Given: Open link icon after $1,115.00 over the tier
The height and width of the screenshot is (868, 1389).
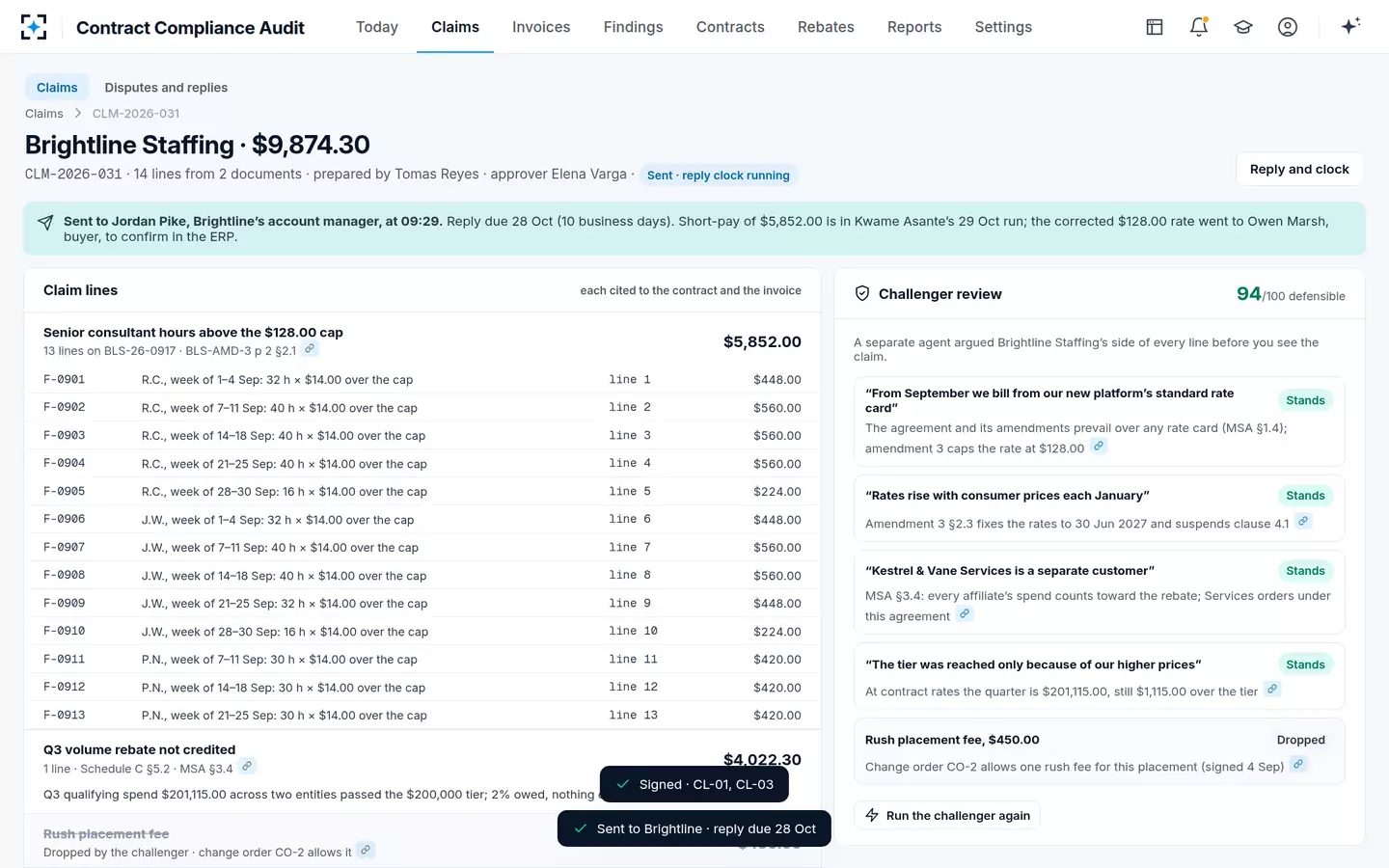Looking at the screenshot, I should click(1272, 690).
